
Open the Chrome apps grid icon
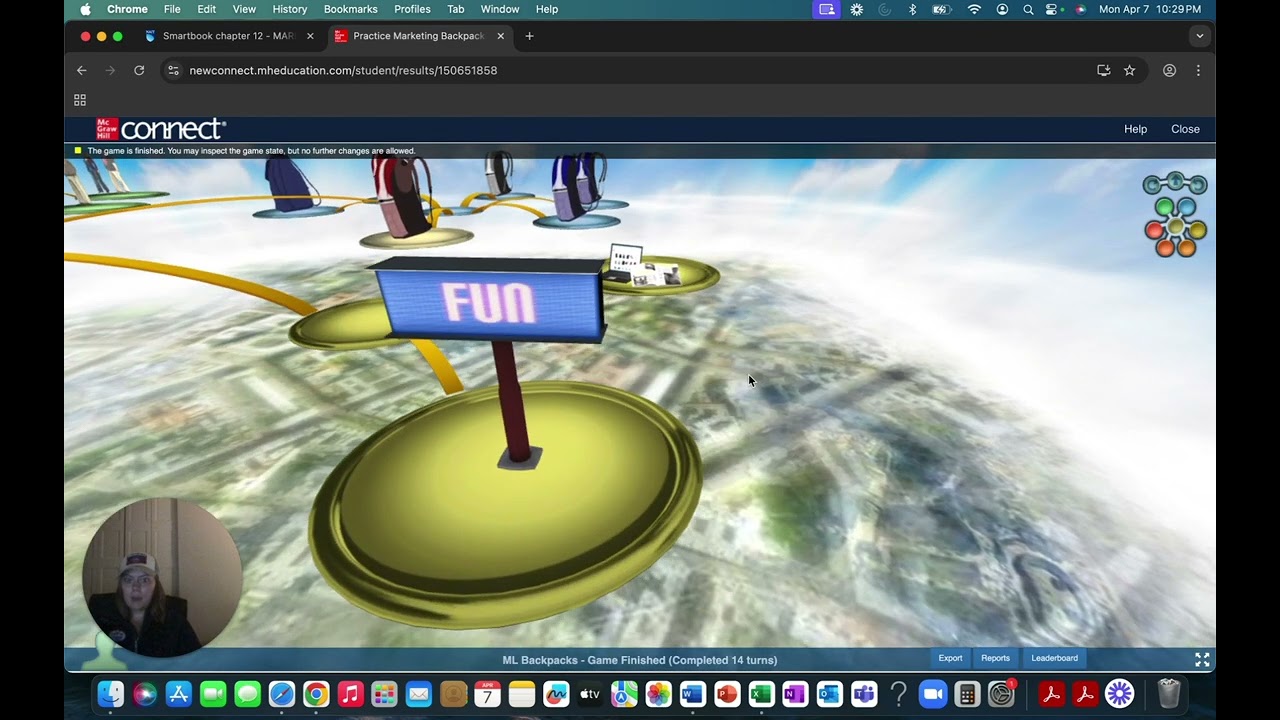[80, 100]
